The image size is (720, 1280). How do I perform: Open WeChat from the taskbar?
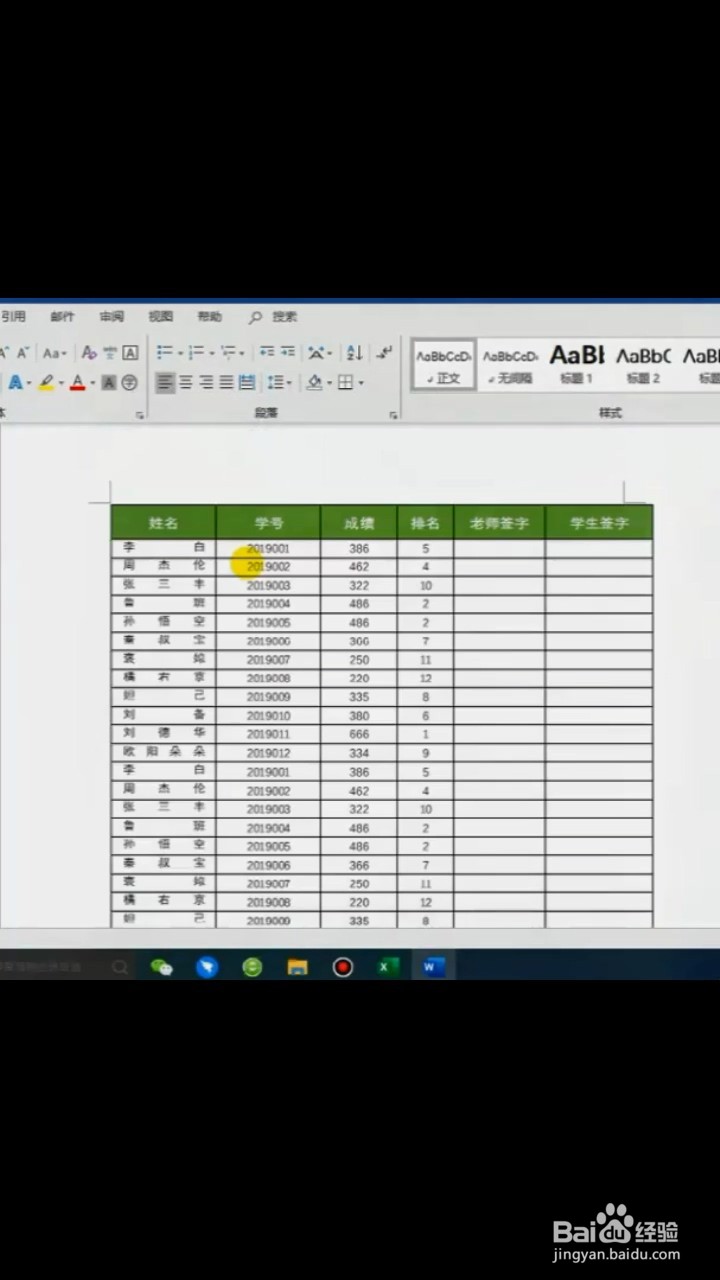(x=161, y=966)
